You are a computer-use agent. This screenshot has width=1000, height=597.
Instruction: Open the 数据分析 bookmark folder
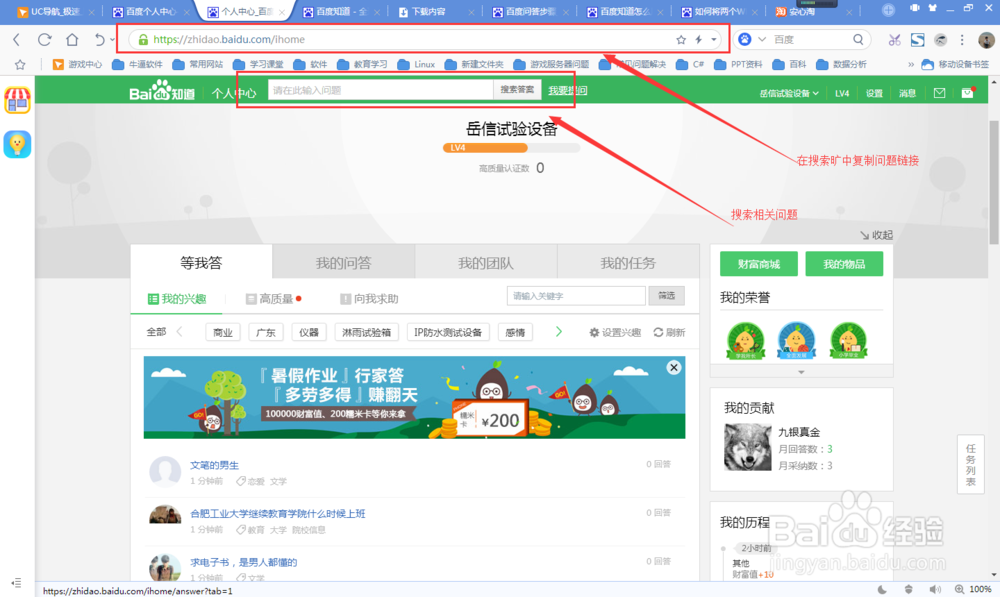(842, 64)
